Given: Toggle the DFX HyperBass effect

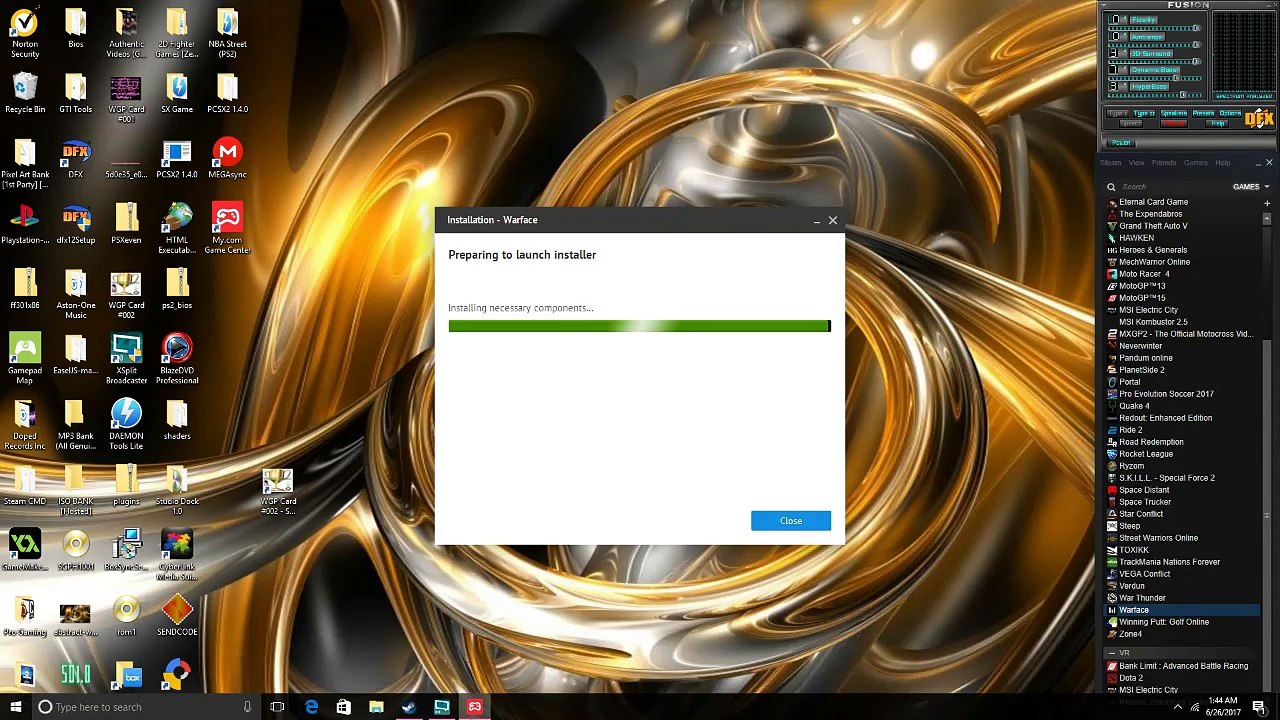Looking at the screenshot, I should click(x=1150, y=87).
